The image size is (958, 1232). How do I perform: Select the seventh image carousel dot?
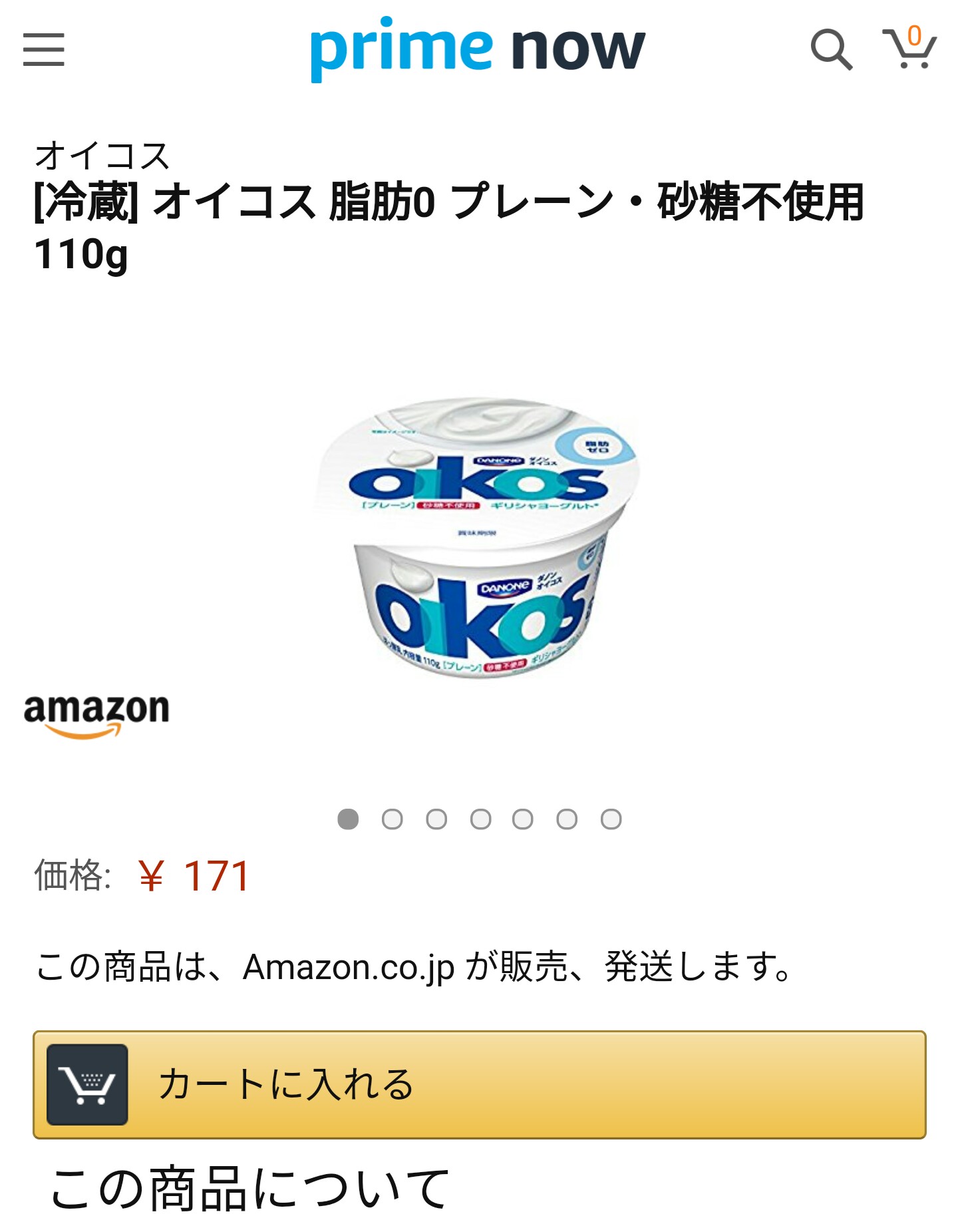611,819
